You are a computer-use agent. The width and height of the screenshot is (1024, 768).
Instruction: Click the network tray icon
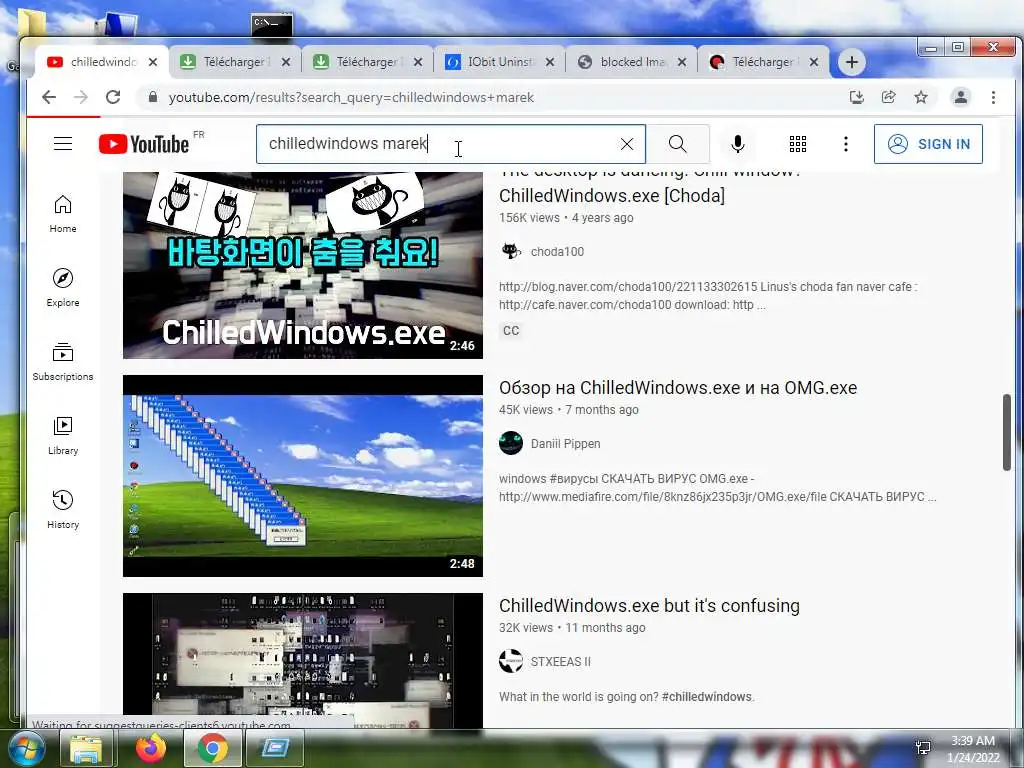923,747
